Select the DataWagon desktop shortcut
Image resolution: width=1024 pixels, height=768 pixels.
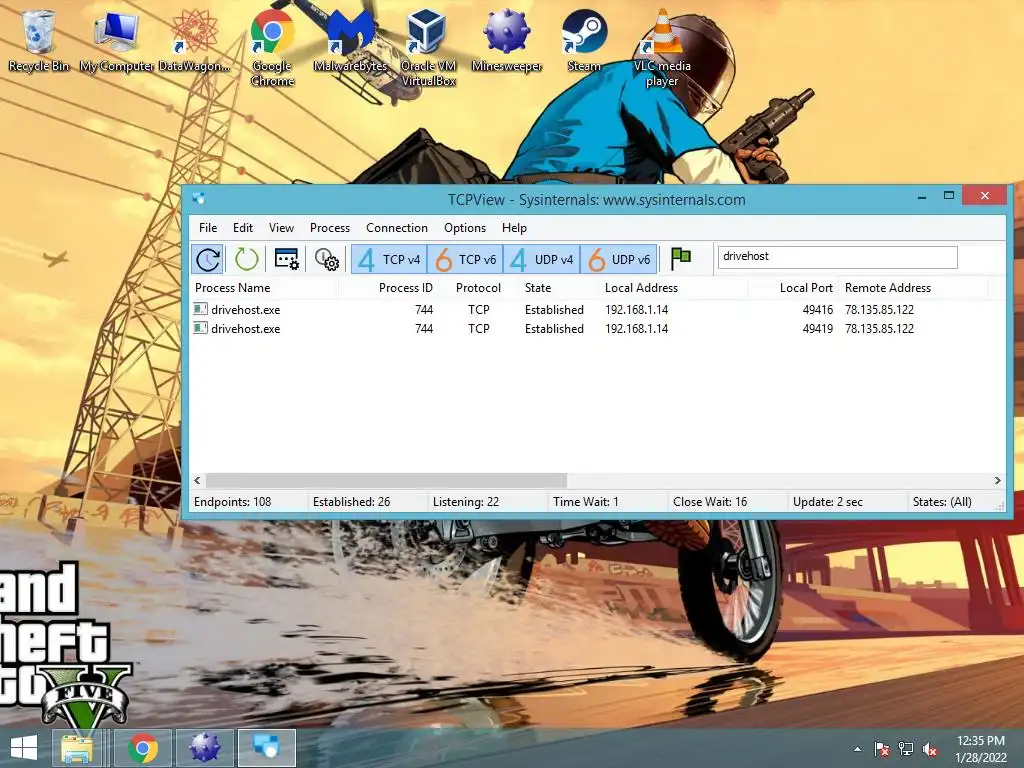pyautogui.click(x=194, y=41)
